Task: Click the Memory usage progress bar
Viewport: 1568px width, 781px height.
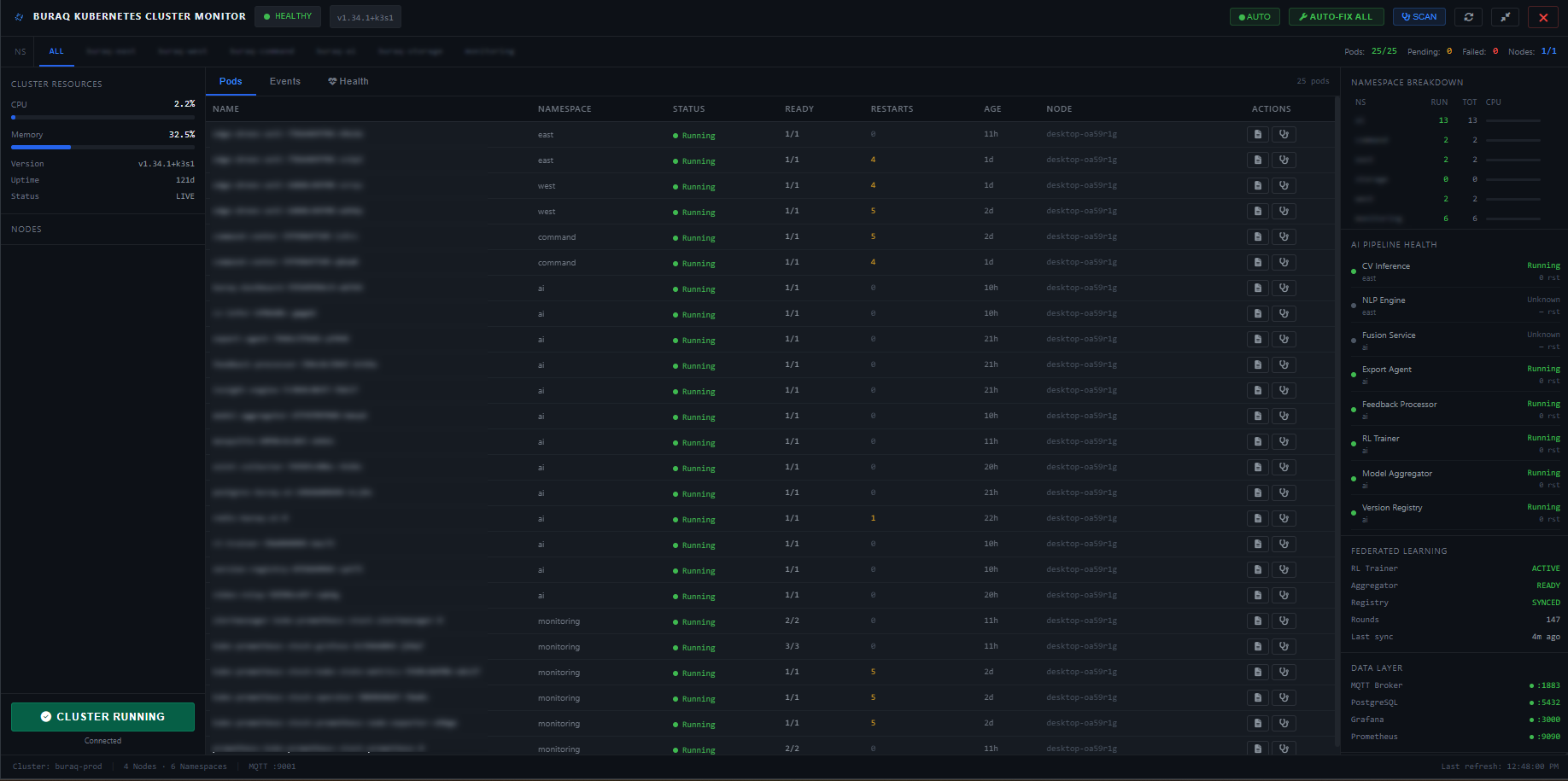Action: click(102, 147)
